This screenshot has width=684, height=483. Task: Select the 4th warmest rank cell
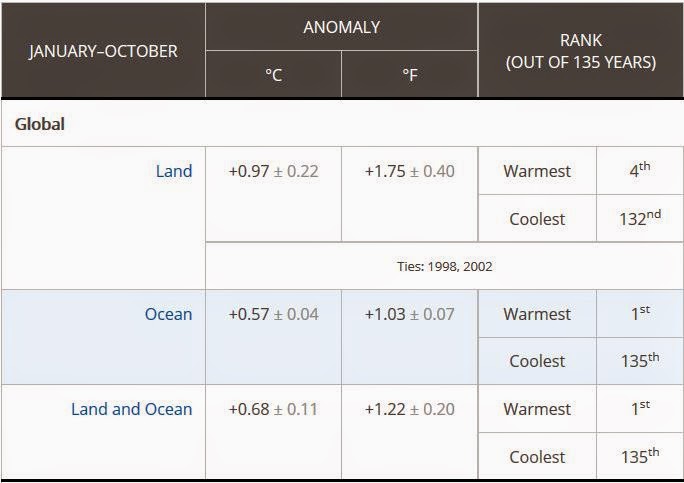(639, 171)
